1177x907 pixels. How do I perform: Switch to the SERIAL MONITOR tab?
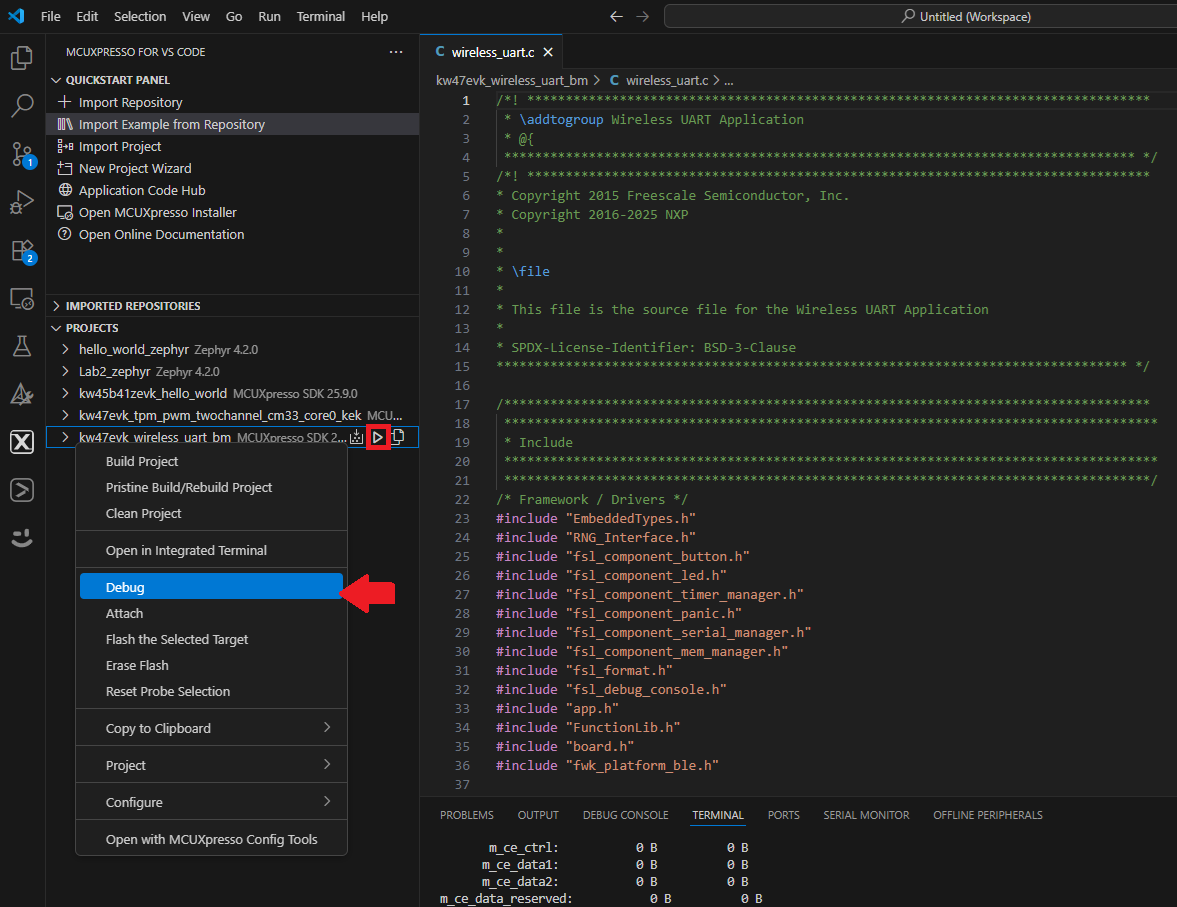(x=866, y=815)
